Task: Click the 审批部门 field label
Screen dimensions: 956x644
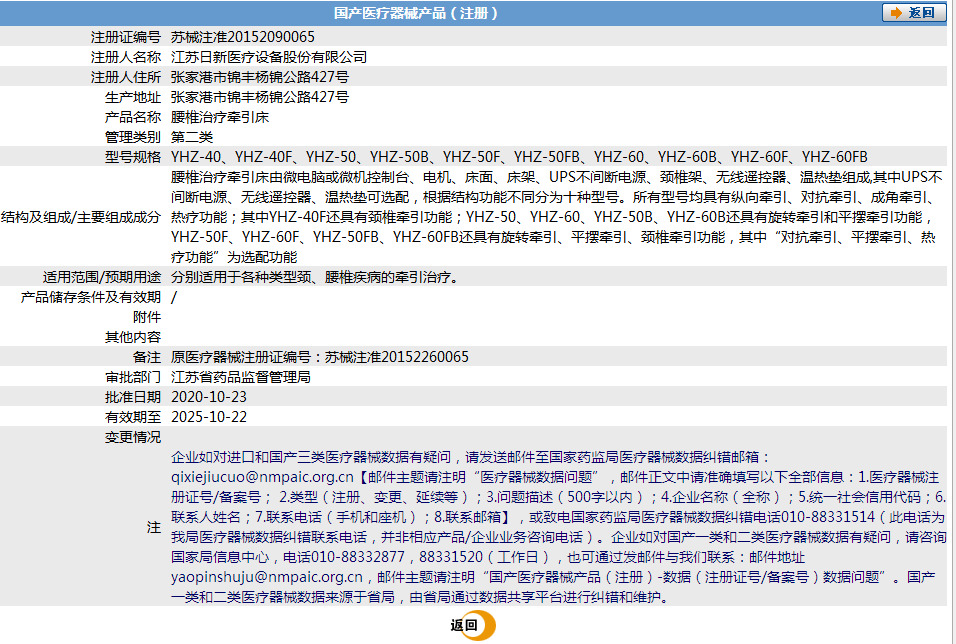Action: 133,377
